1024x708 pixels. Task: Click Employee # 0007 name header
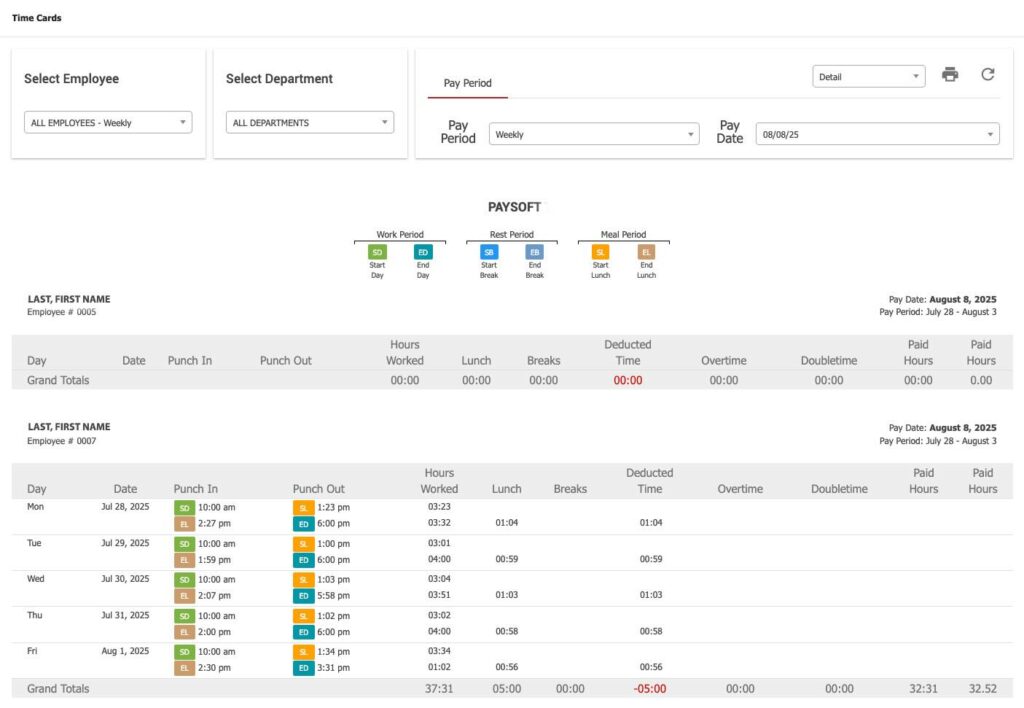tap(69, 426)
